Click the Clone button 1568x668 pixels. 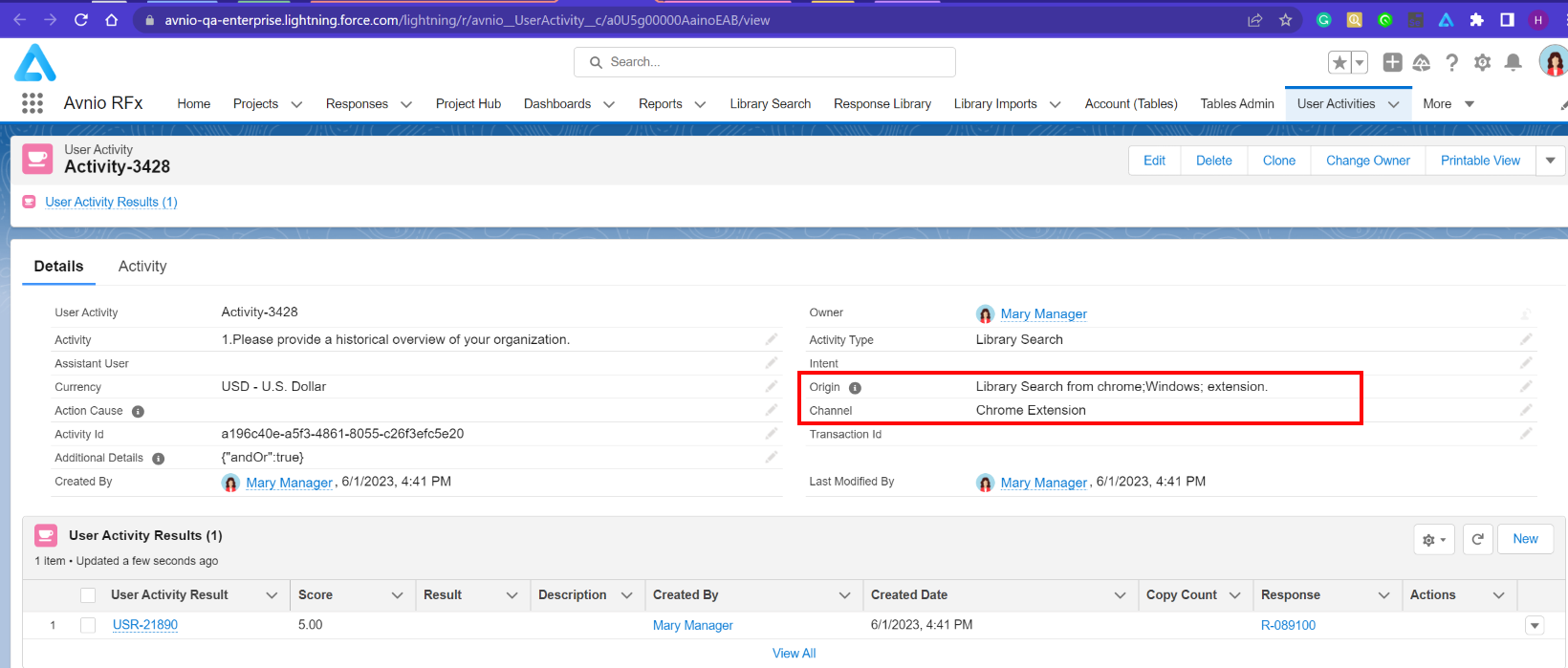[x=1279, y=161]
